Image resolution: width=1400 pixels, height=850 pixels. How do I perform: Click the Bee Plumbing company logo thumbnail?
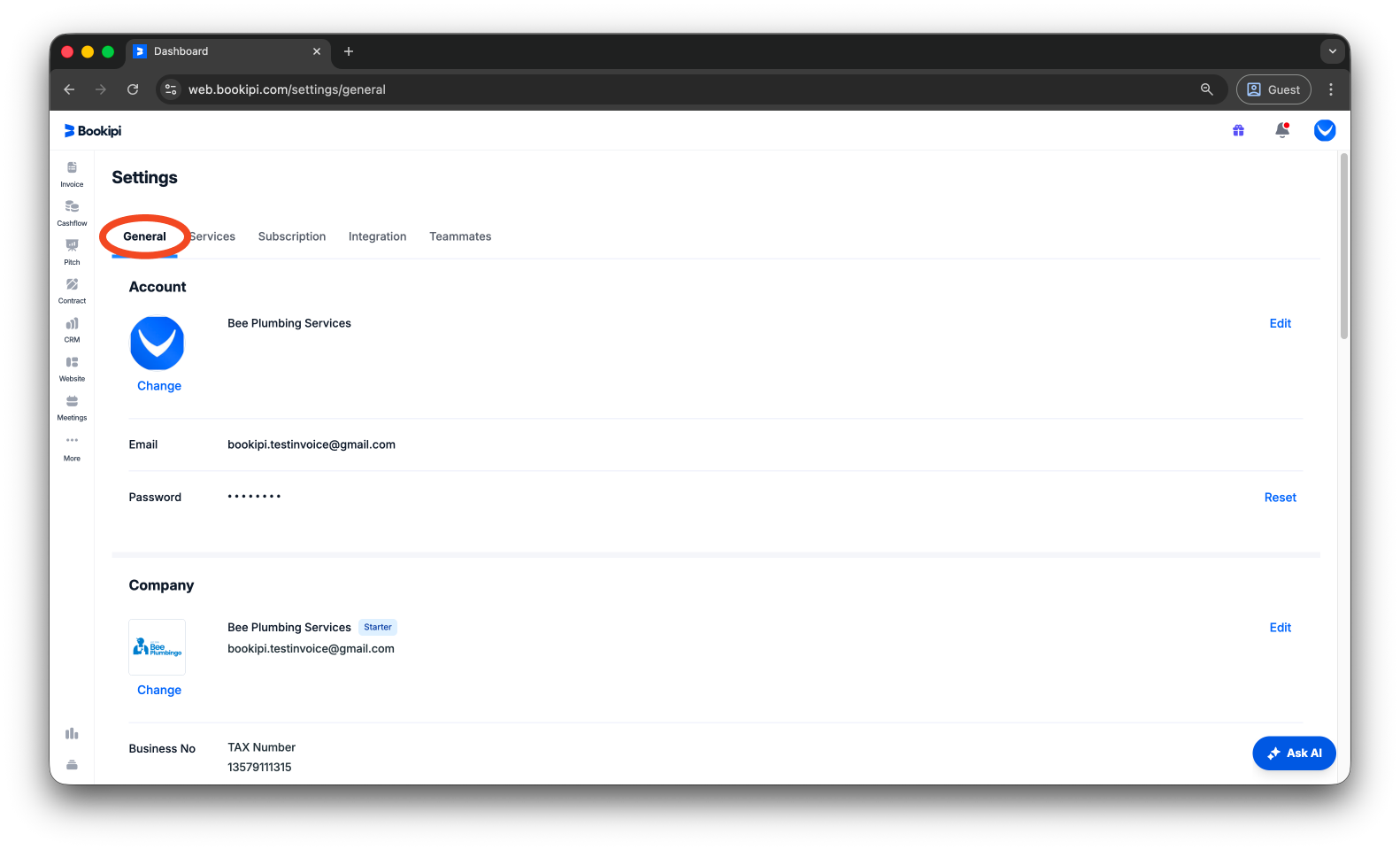(x=157, y=647)
